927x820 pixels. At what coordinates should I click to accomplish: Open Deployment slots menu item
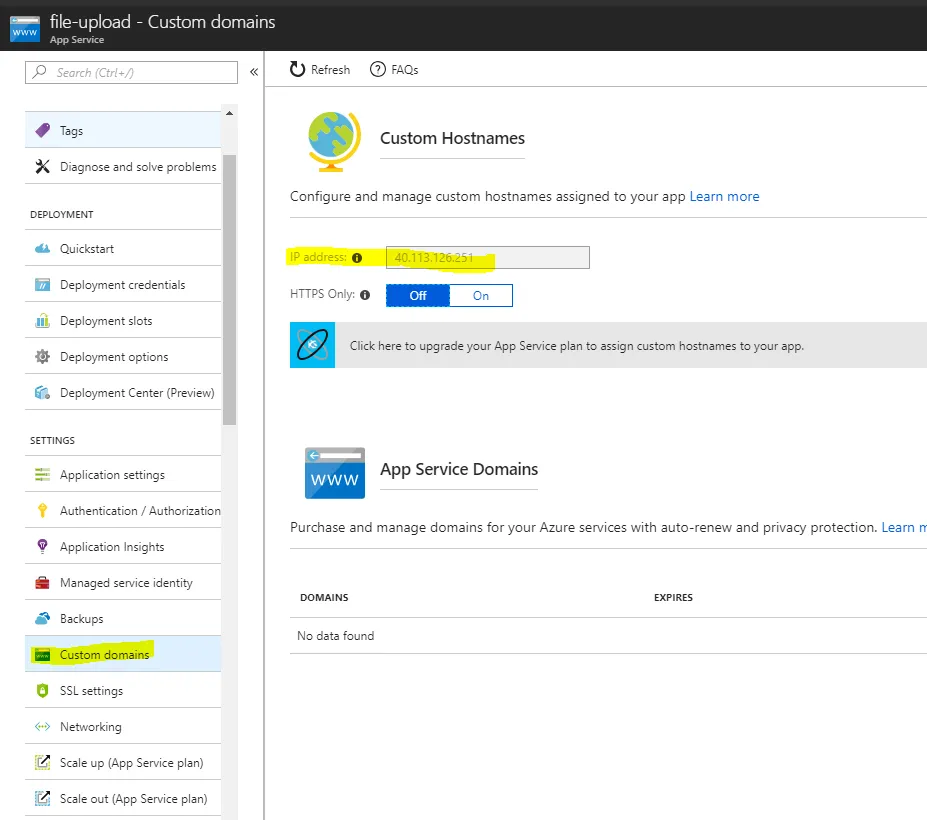123,321
